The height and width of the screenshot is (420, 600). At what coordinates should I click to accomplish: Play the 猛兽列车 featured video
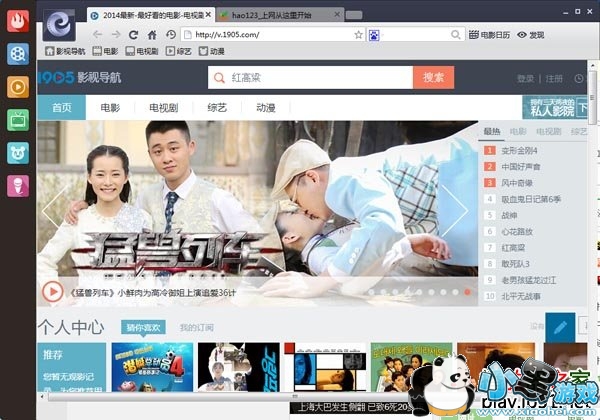click(52, 292)
